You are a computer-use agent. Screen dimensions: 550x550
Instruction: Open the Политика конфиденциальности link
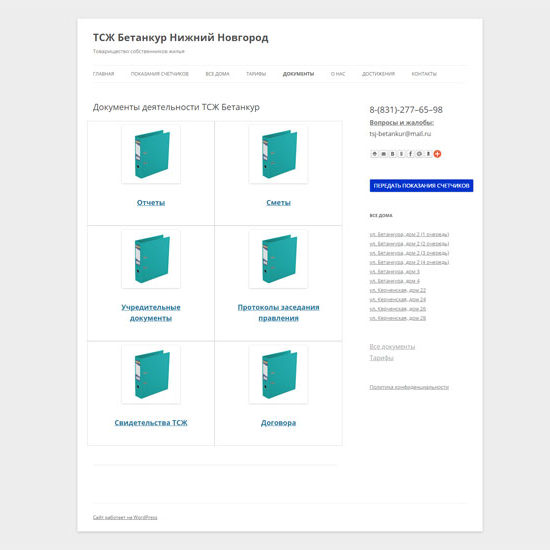click(x=409, y=387)
